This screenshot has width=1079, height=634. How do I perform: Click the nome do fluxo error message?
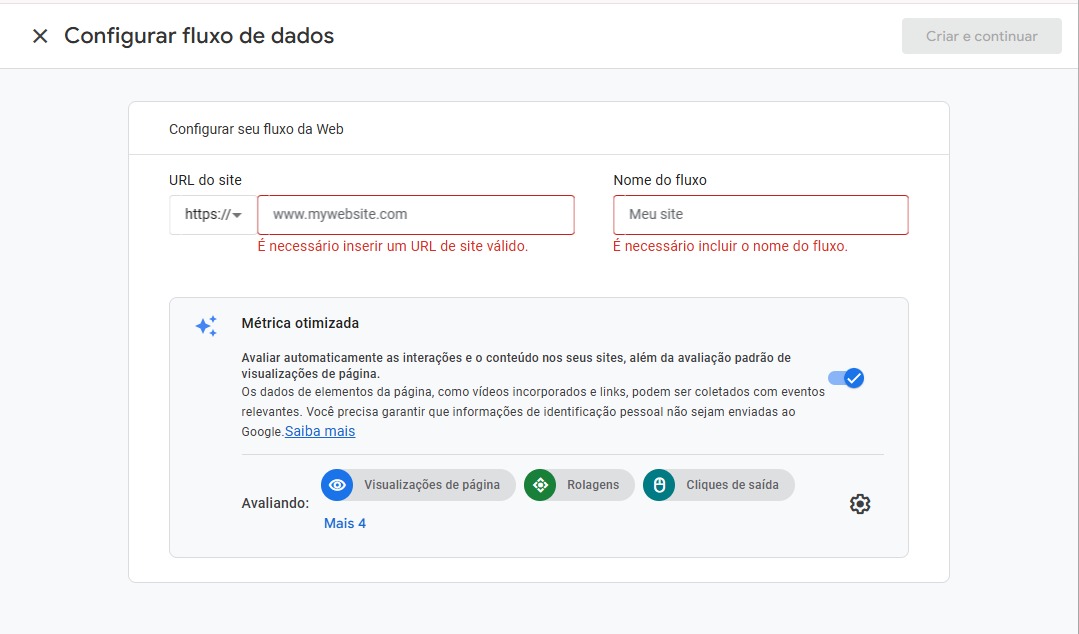click(730, 246)
